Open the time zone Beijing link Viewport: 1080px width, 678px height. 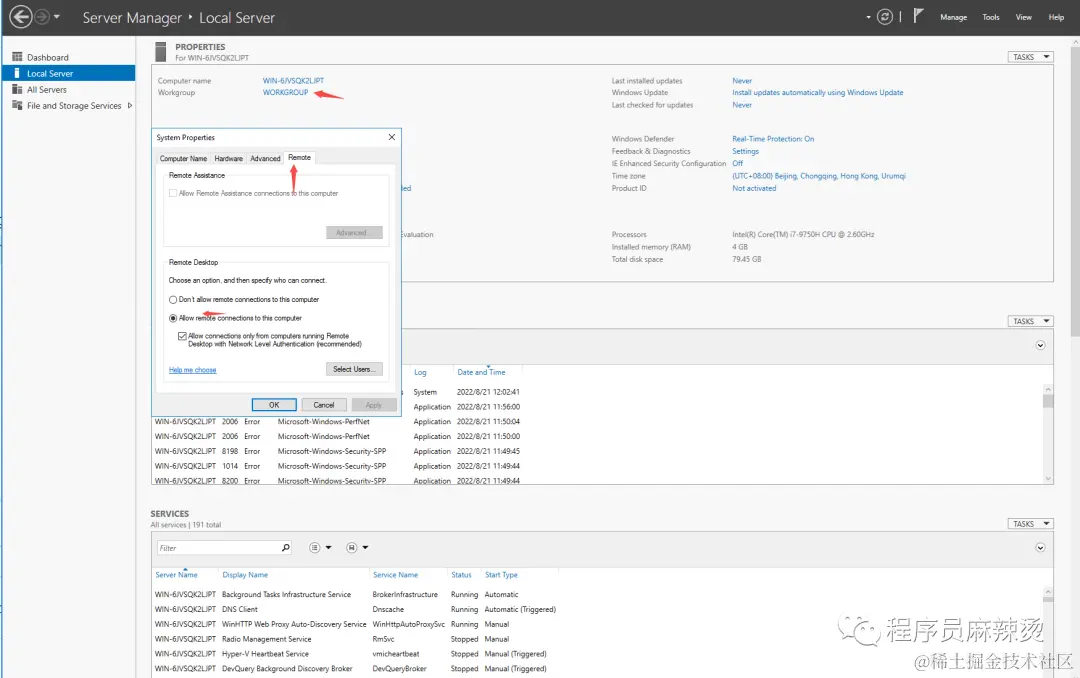[819, 176]
